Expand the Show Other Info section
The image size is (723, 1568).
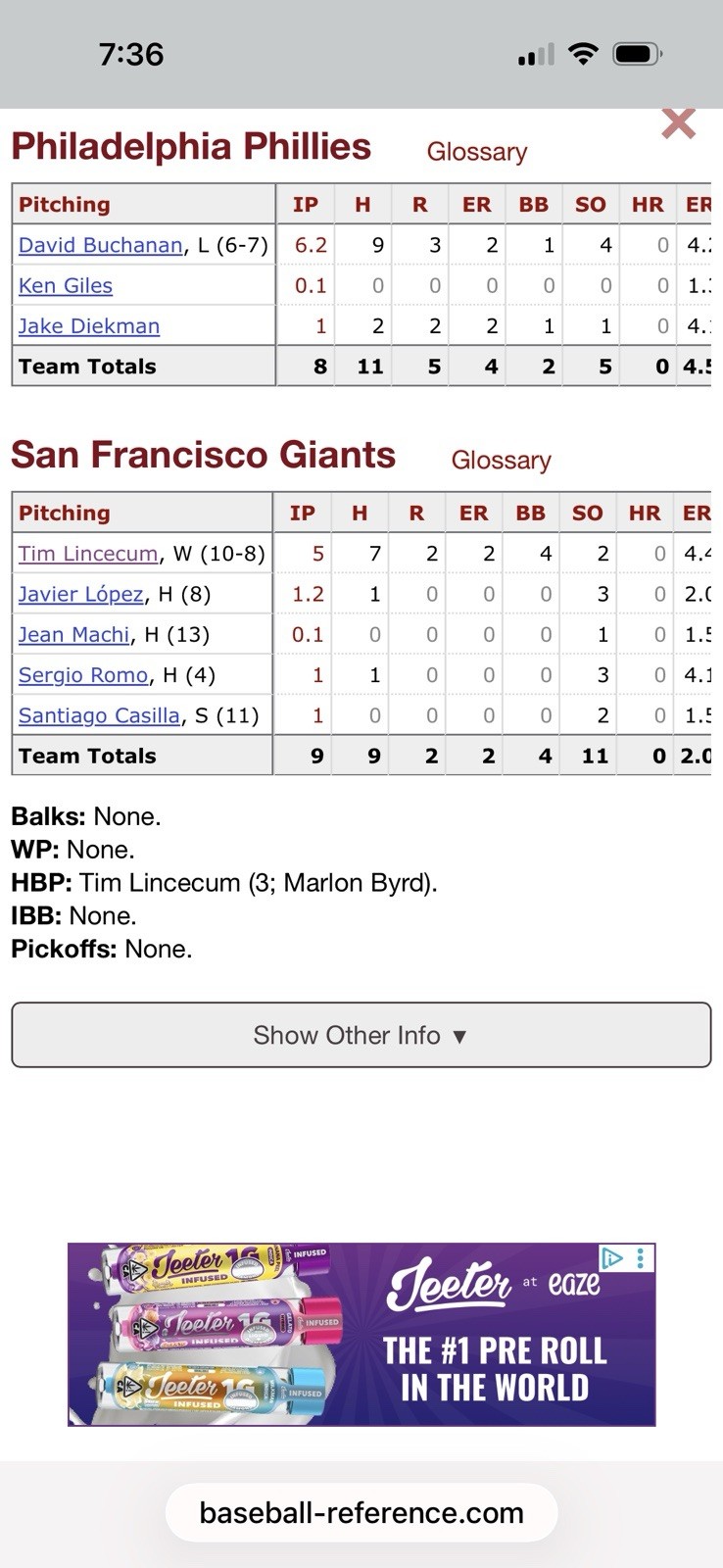coord(361,1035)
